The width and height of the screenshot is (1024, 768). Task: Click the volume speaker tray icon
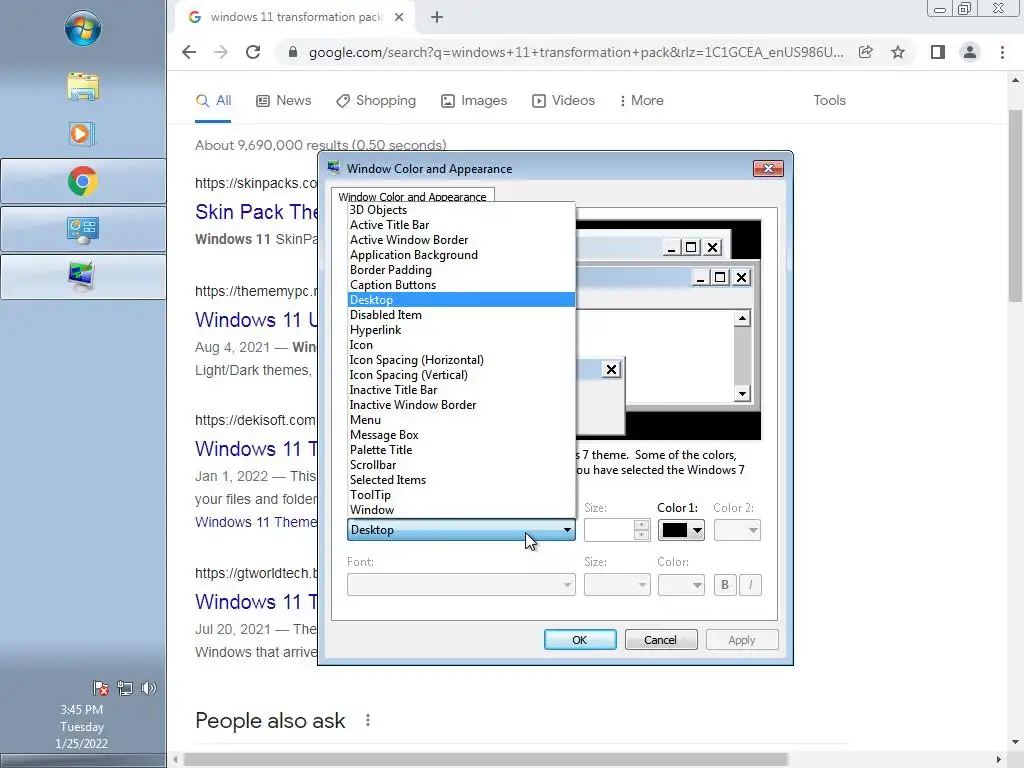coord(149,688)
